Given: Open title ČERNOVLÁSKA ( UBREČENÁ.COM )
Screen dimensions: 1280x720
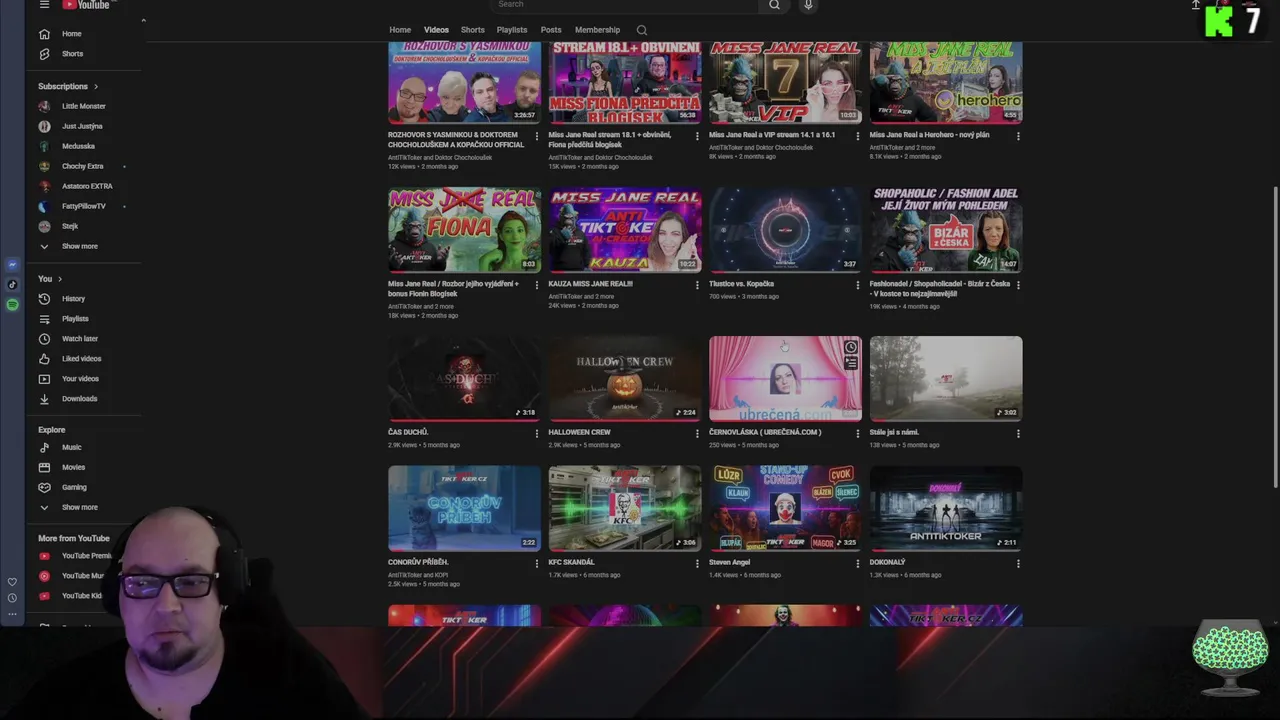Looking at the screenshot, I should click(x=765, y=432).
